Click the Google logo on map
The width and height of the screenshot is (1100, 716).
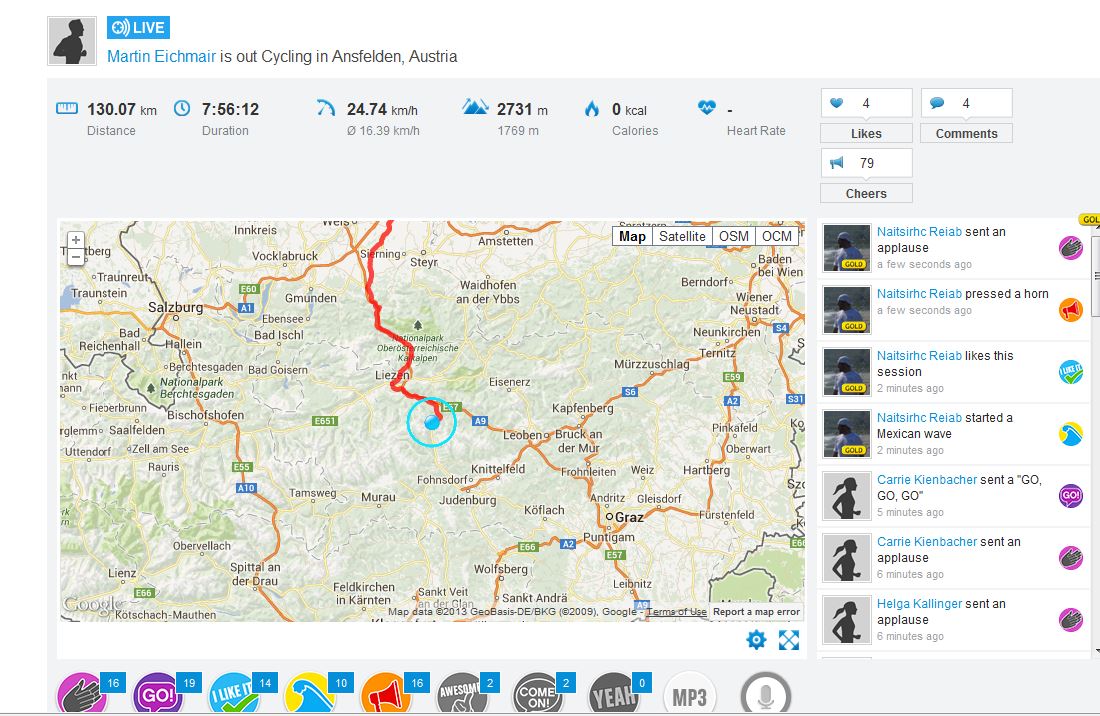tap(92, 604)
